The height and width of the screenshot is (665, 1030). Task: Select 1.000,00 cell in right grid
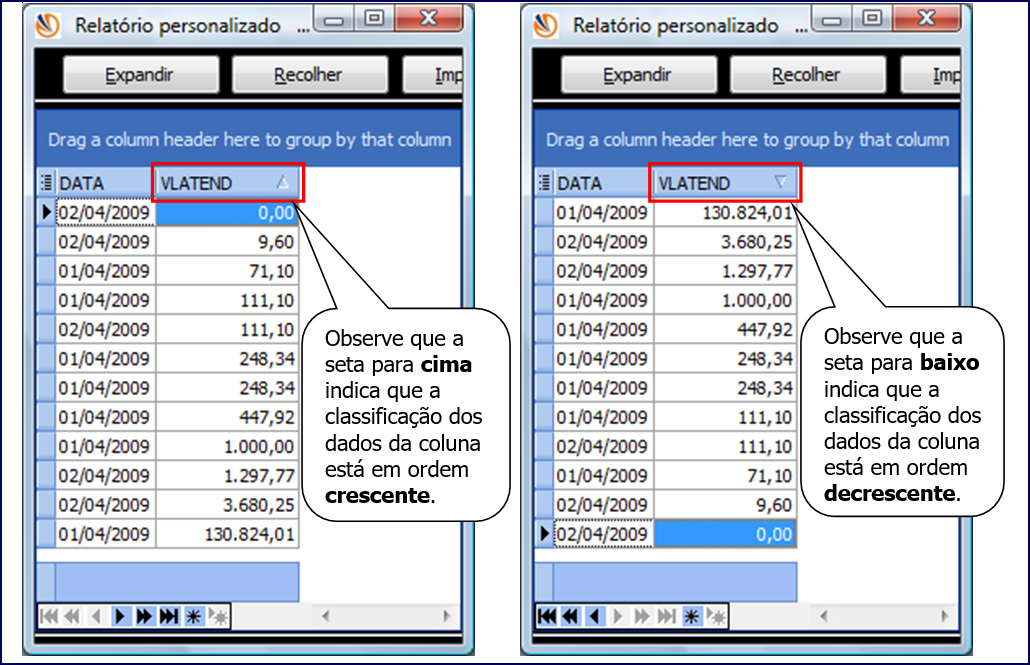click(725, 300)
